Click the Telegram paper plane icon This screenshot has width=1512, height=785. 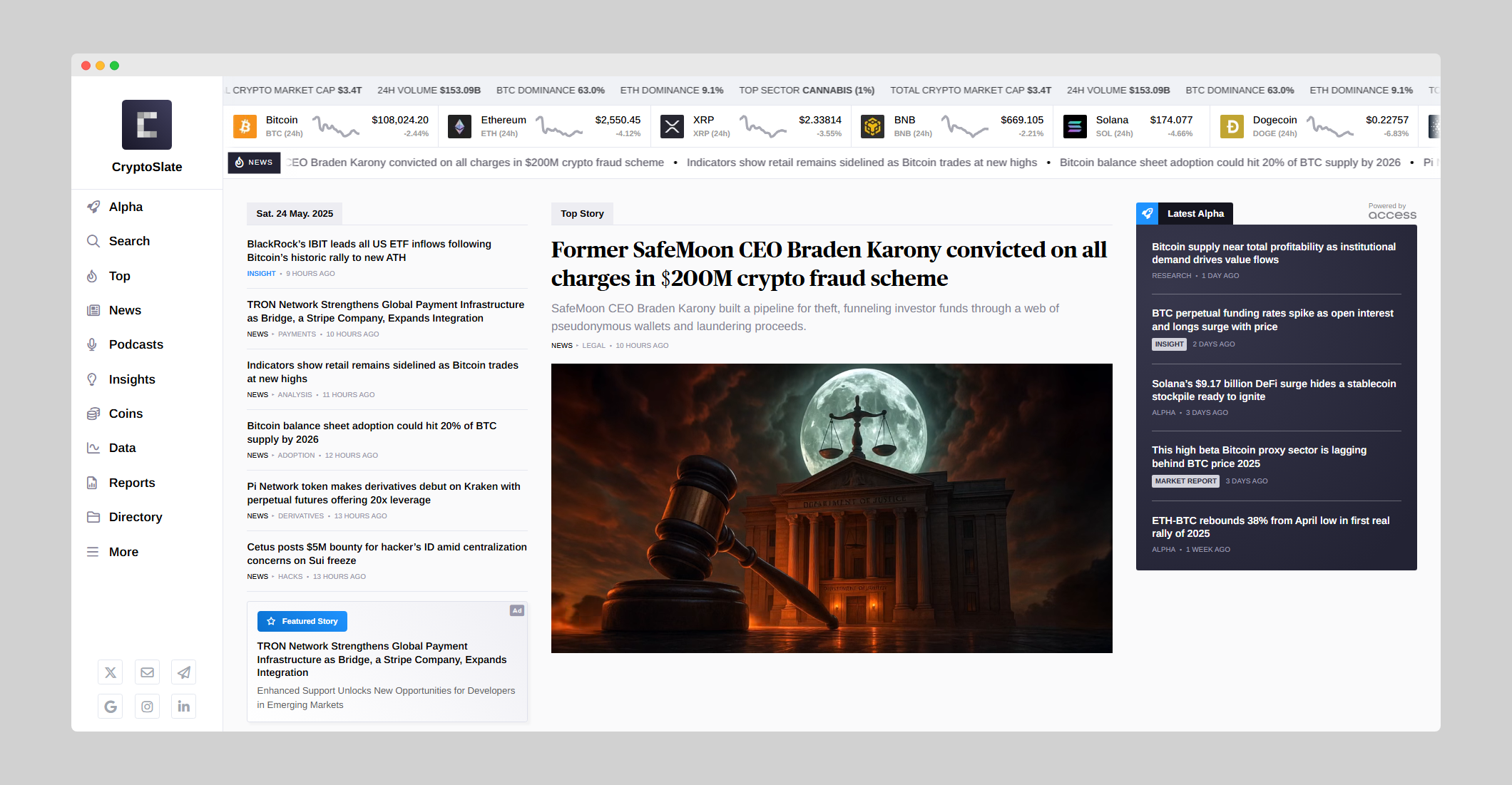coord(184,672)
